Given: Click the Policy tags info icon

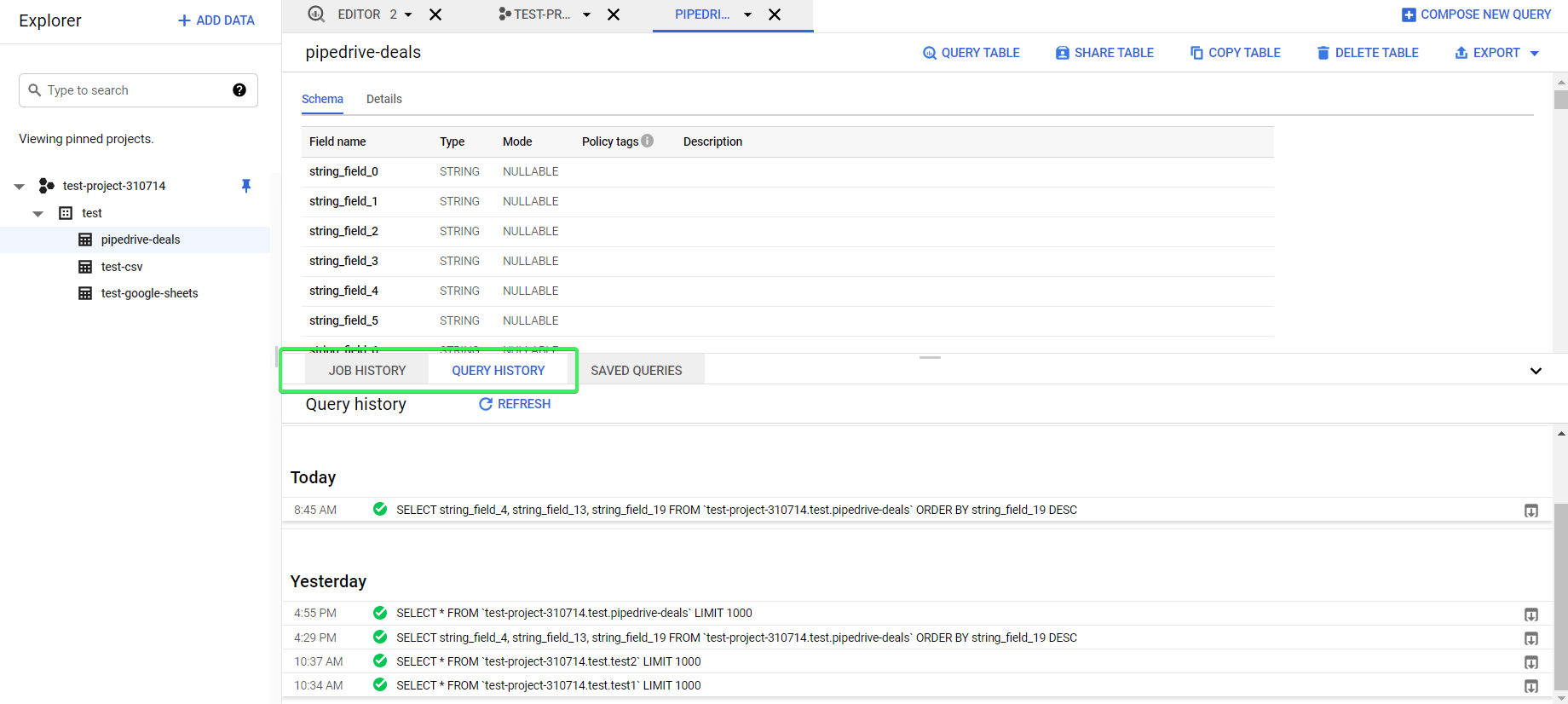Looking at the screenshot, I should 648,141.
